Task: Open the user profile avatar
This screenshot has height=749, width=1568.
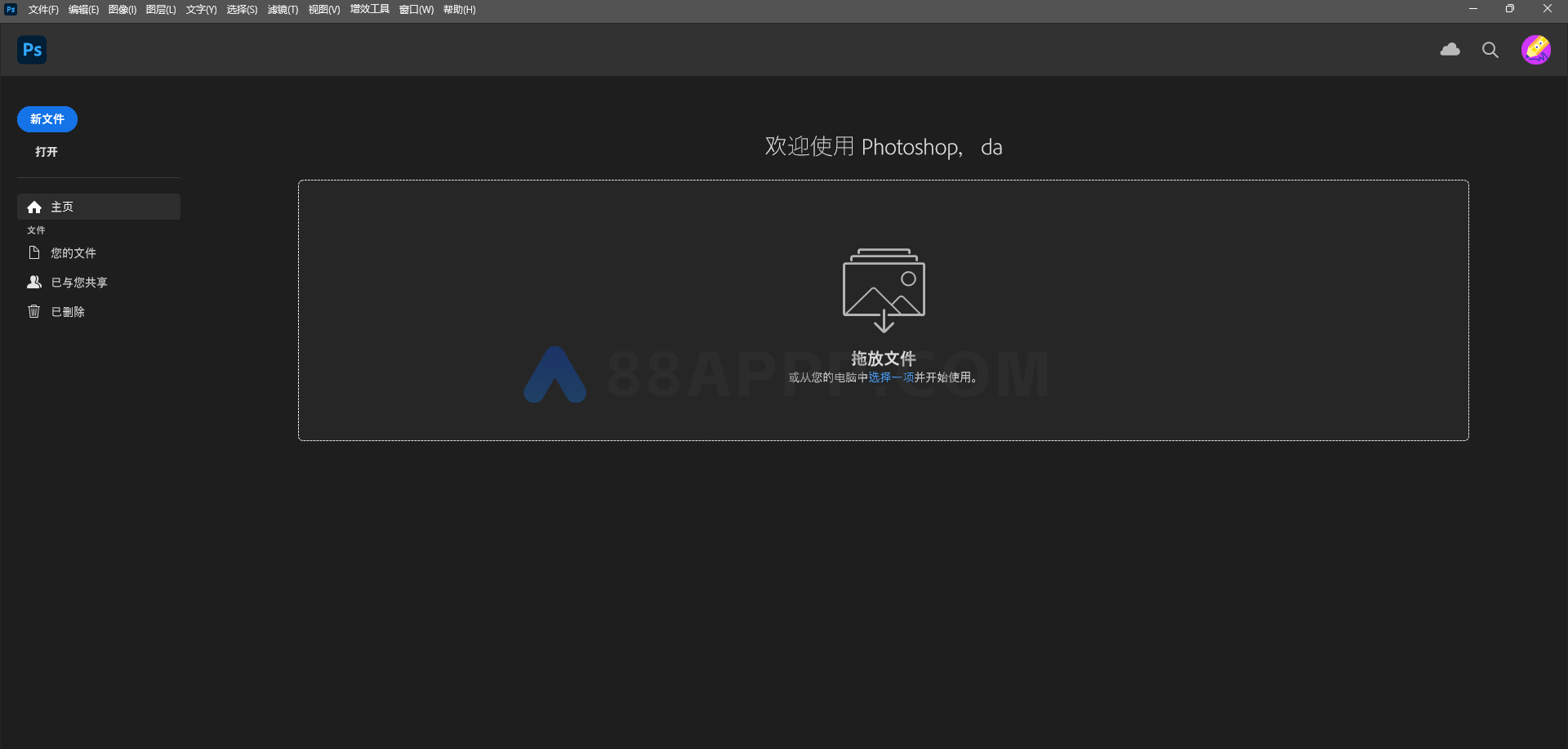Action: tap(1535, 50)
